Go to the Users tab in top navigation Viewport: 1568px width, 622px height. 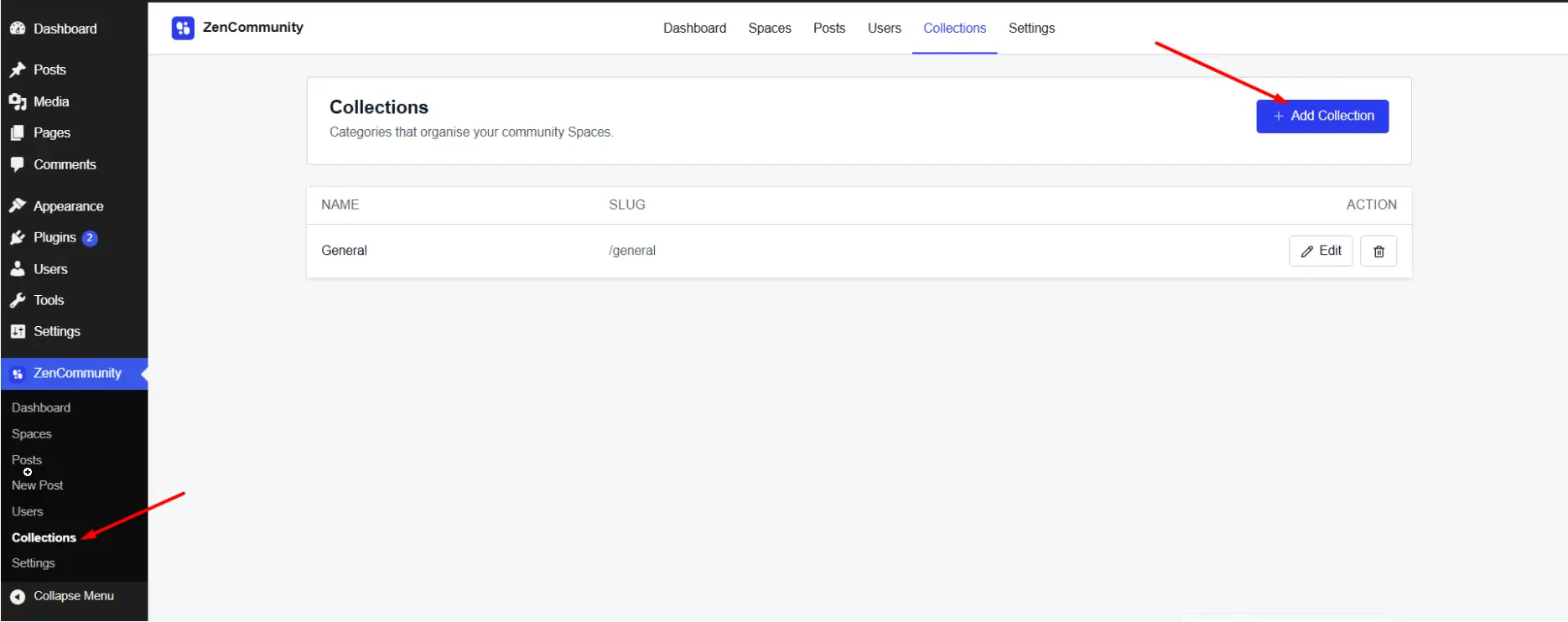coord(885,29)
